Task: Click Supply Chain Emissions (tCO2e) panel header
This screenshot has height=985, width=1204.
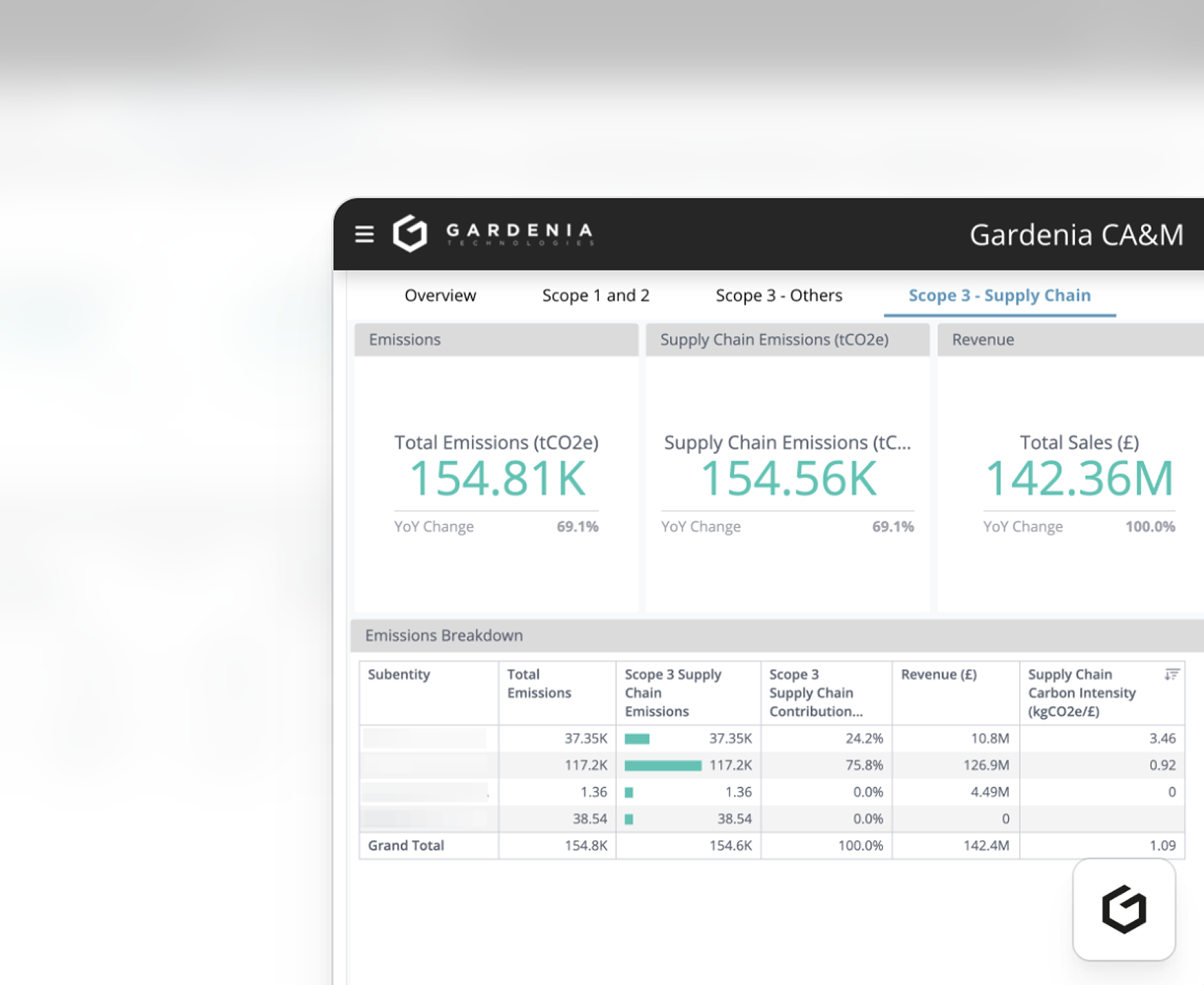Action: tap(788, 339)
